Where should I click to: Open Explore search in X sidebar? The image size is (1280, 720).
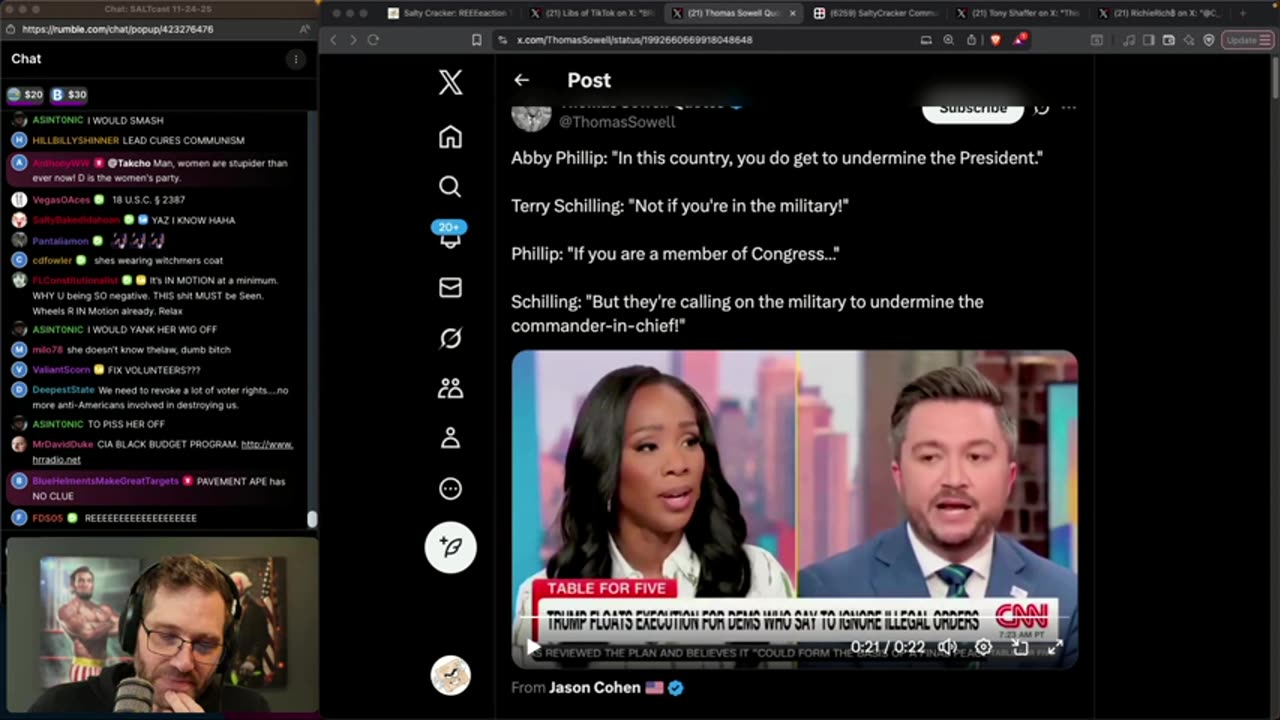(x=450, y=187)
